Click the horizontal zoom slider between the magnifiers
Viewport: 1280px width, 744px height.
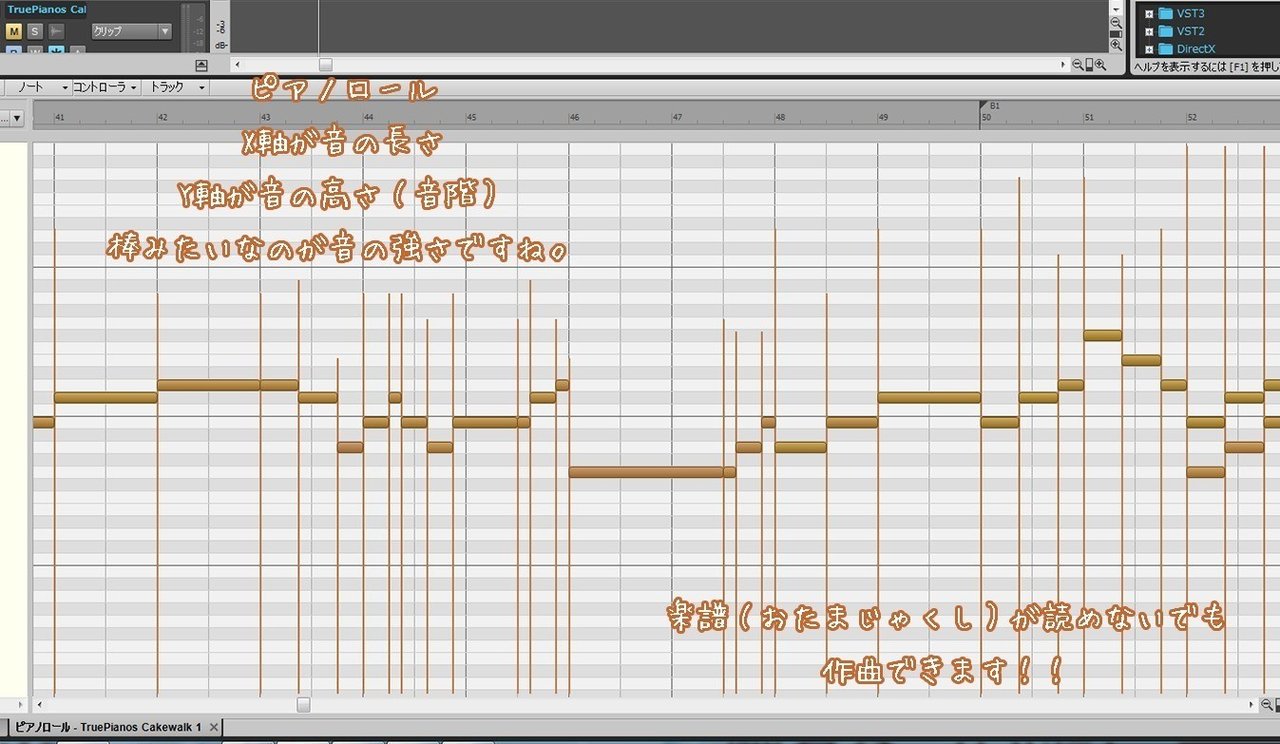pos(1089,65)
